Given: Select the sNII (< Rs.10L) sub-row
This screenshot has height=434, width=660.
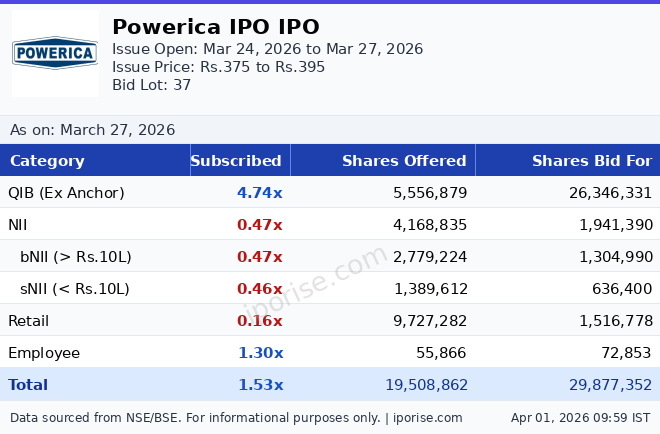Looking at the screenshot, I should 75,289.
